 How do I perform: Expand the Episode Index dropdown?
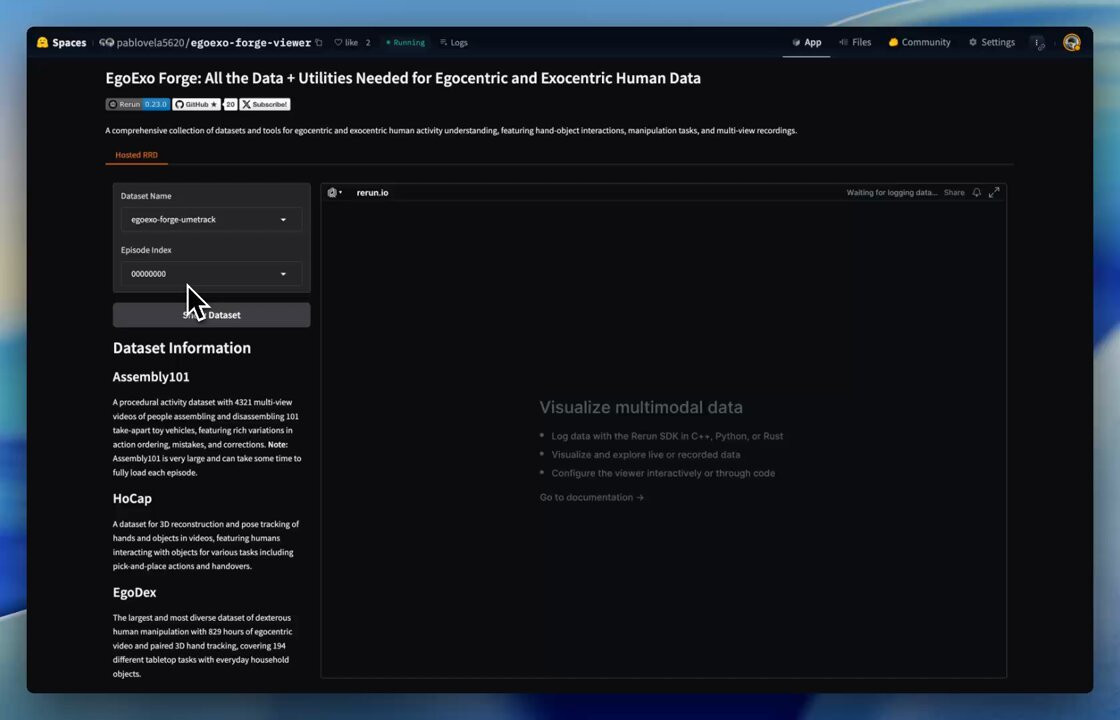211,274
